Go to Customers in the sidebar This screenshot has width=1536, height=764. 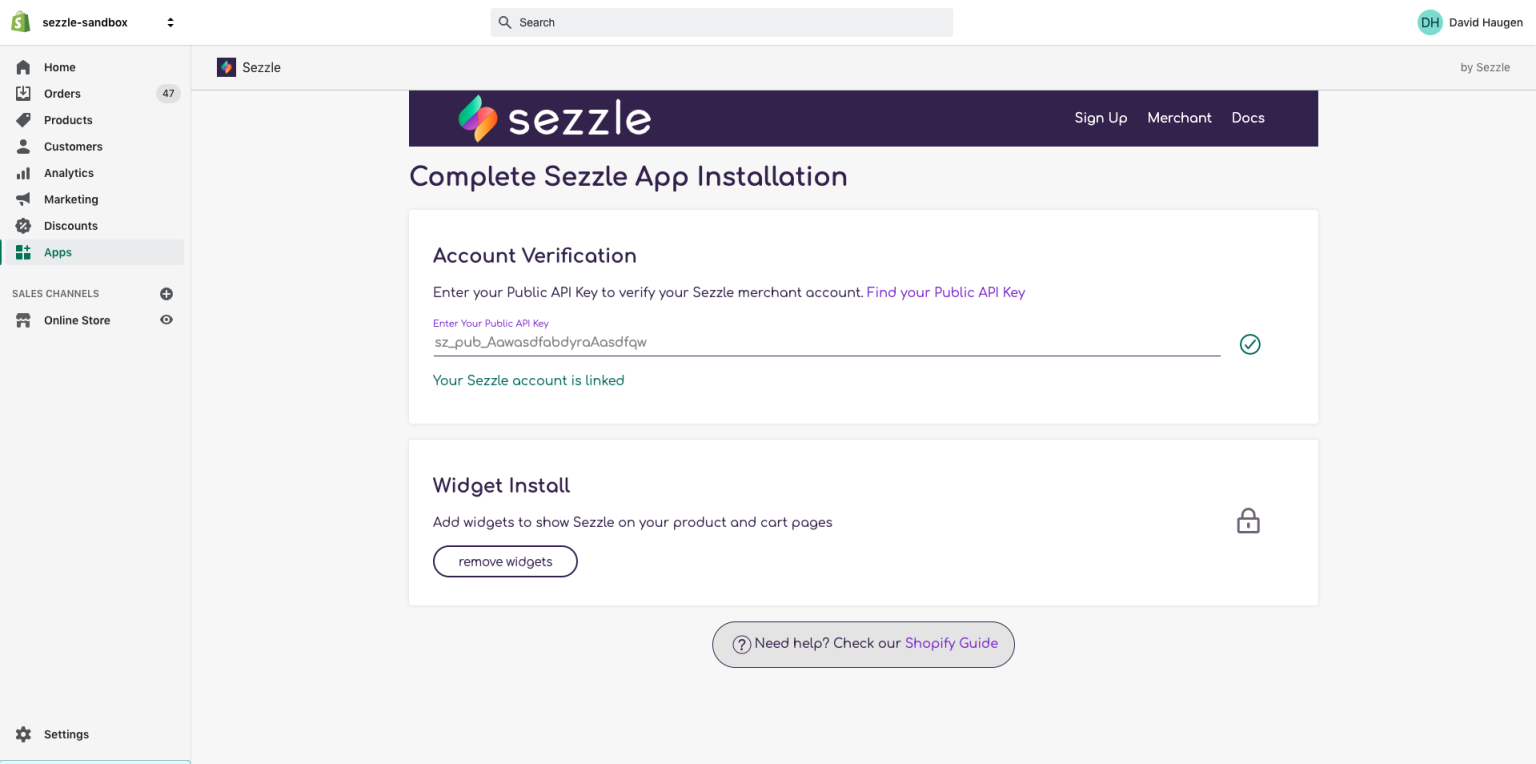pos(73,146)
